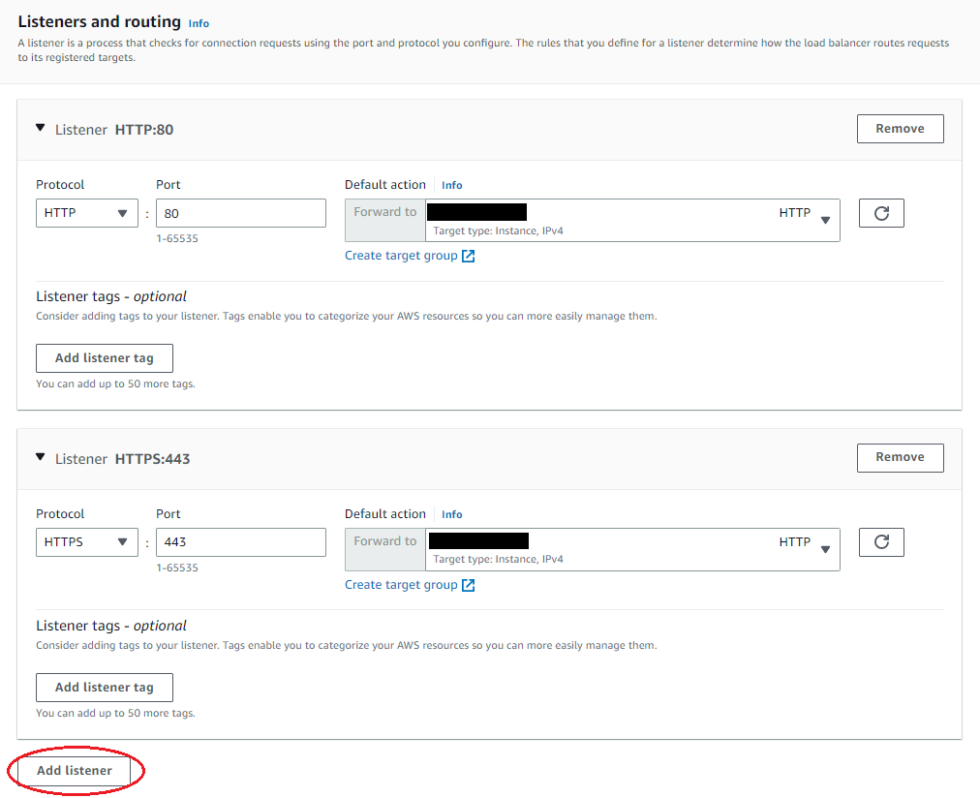Open the Info link for Listeners and routing
This screenshot has height=798, width=980.
(x=198, y=22)
